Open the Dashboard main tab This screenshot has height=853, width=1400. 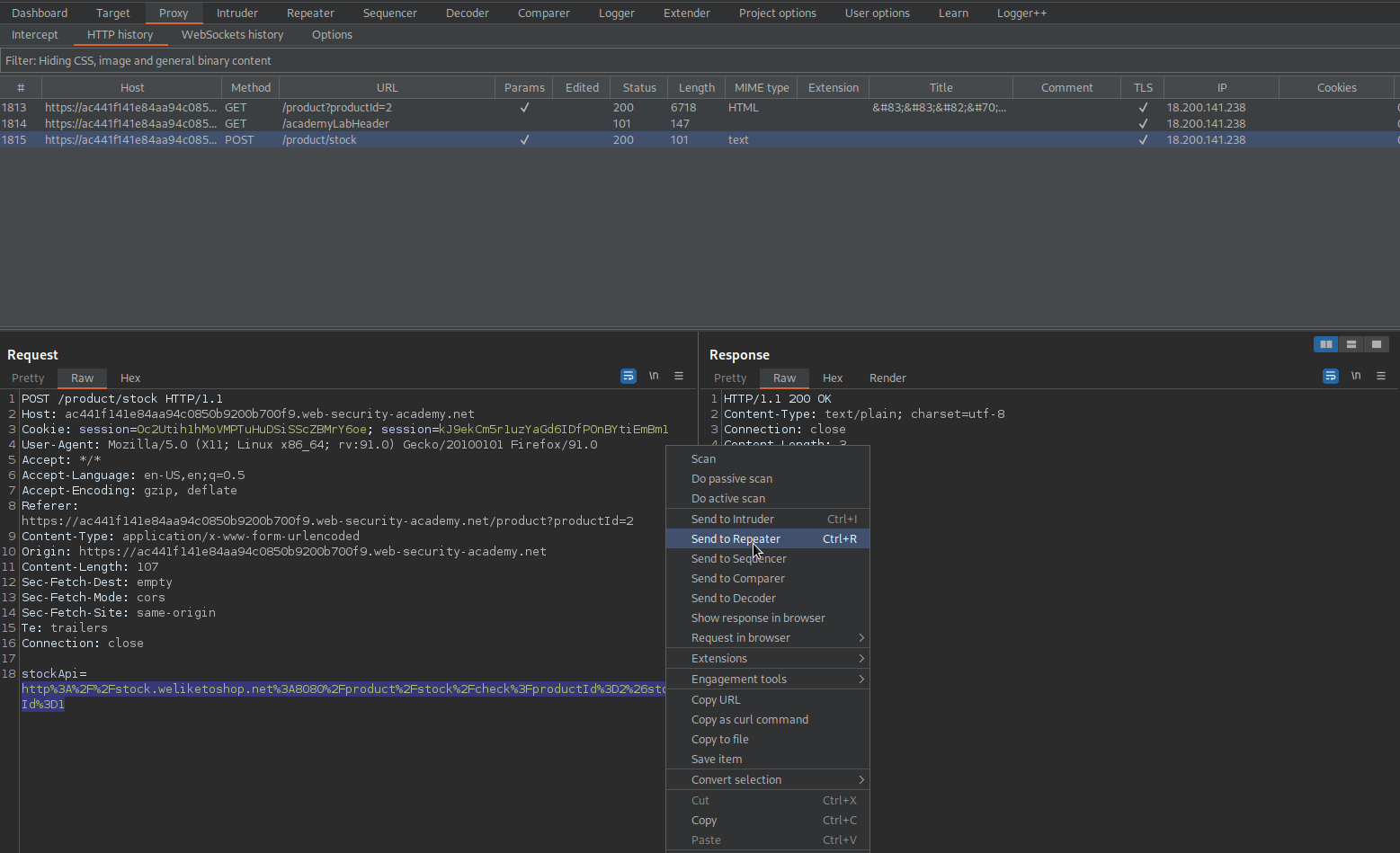[40, 13]
